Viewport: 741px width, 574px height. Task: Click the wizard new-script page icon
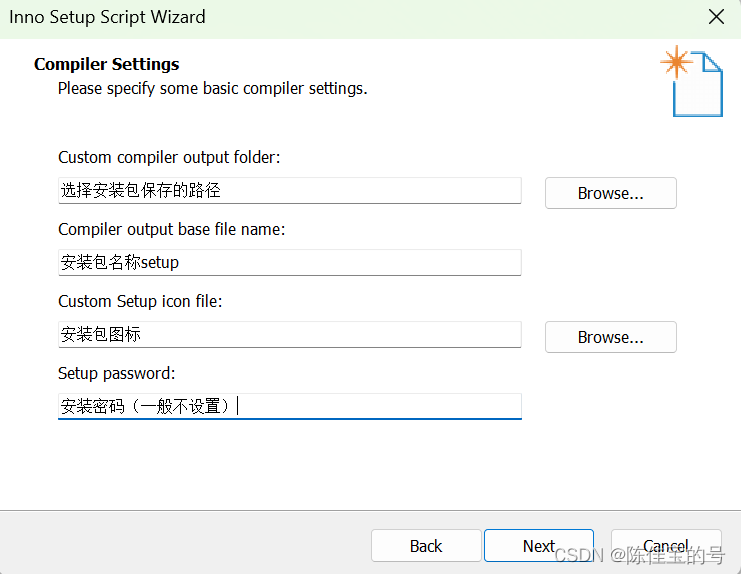tap(692, 81)
